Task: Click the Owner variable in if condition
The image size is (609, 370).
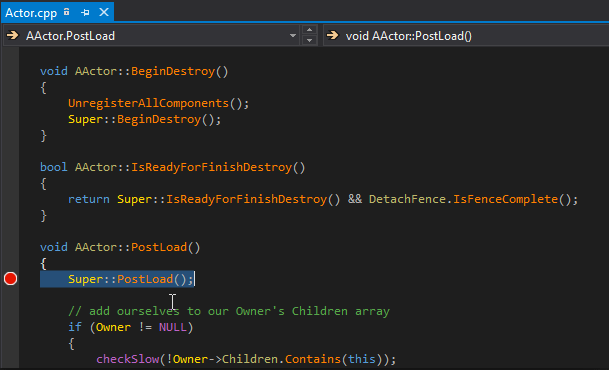Action: [x=113, y=327]
